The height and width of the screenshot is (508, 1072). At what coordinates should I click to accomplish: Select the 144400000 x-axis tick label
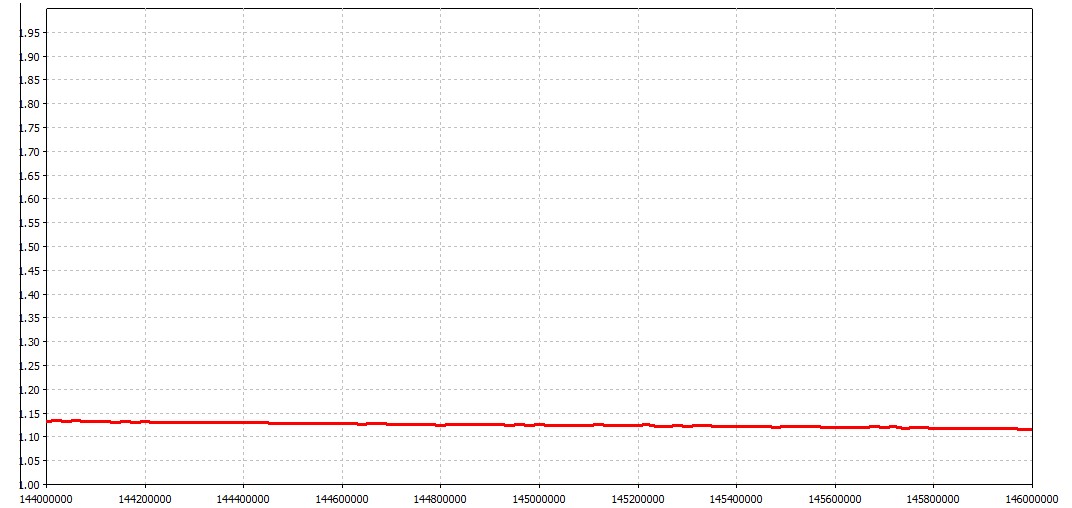tap(243, 496)
